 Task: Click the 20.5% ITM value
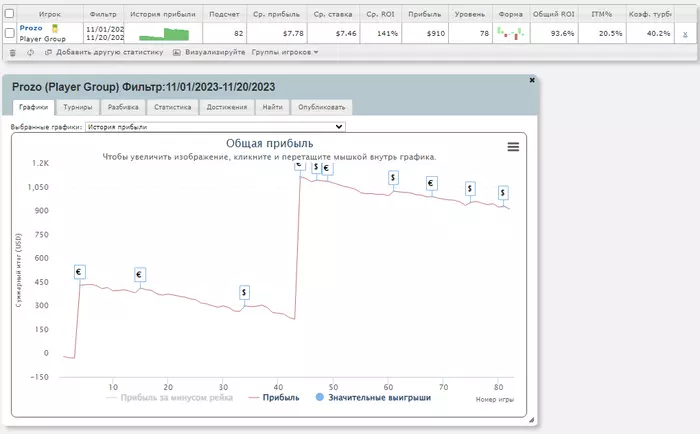pos(611,33)
